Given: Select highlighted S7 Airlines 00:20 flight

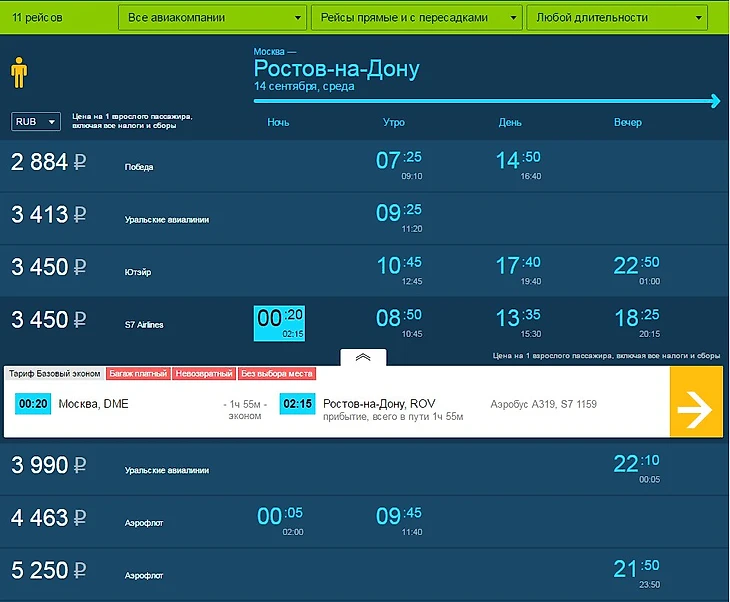Looking at the screenshot, I should (280, 322).
